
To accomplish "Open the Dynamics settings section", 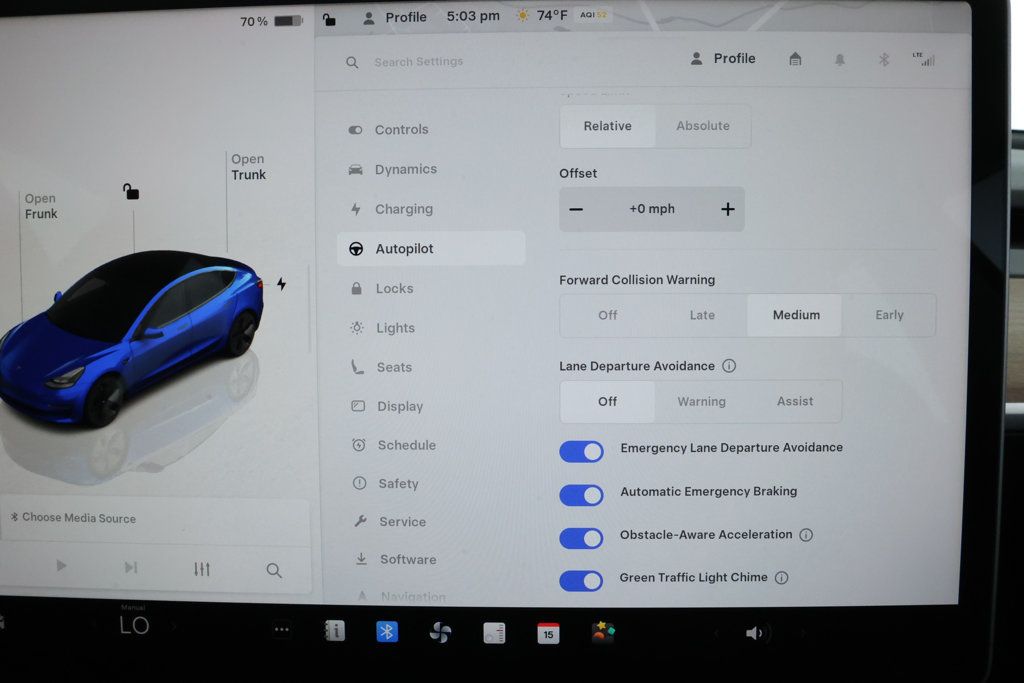I will coord(431,170).
